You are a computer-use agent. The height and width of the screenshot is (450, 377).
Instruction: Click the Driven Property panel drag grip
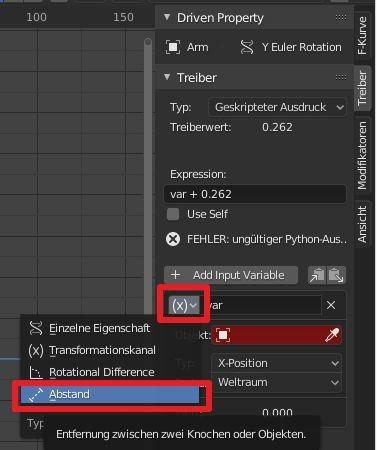tap(341, 17)
